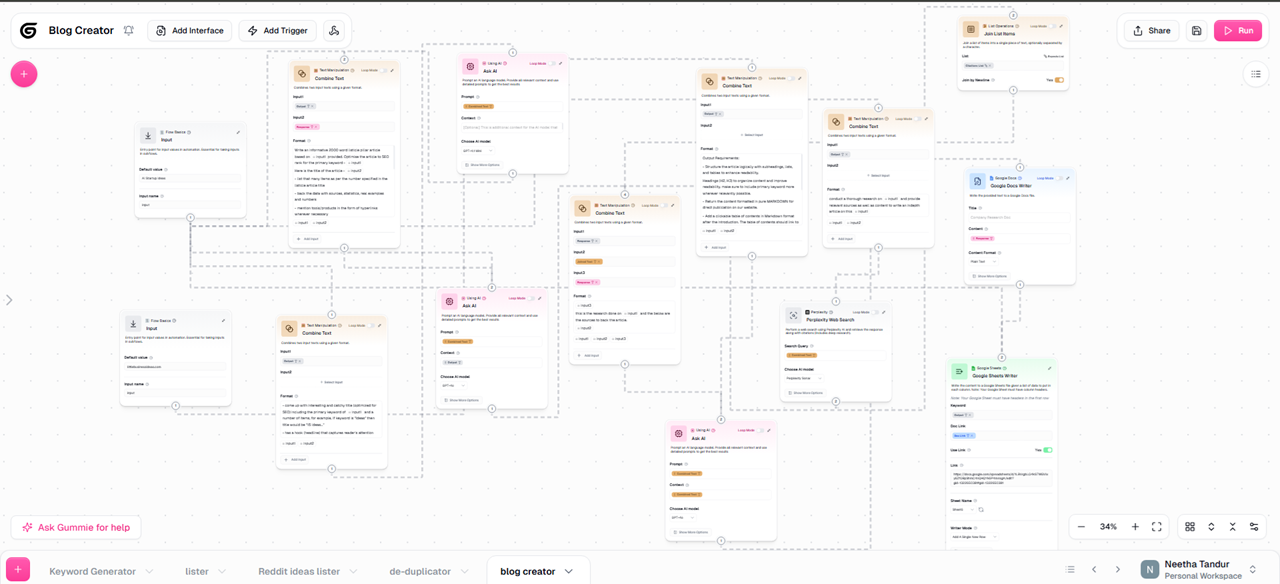The width and height of the screenshot is (1280, 584).
Task: Open the blog creator tab dropdown chevron
Action: 569,572
